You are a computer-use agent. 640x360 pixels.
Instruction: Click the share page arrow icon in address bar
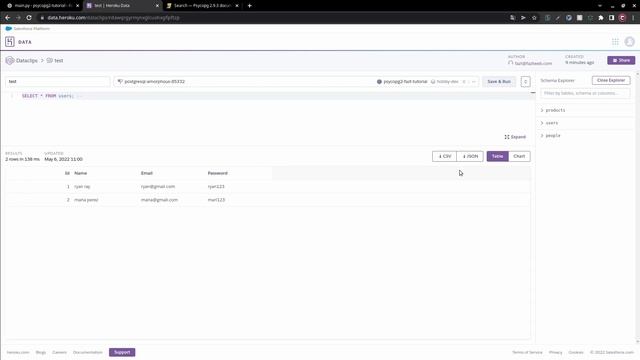[x=523, y=18]
